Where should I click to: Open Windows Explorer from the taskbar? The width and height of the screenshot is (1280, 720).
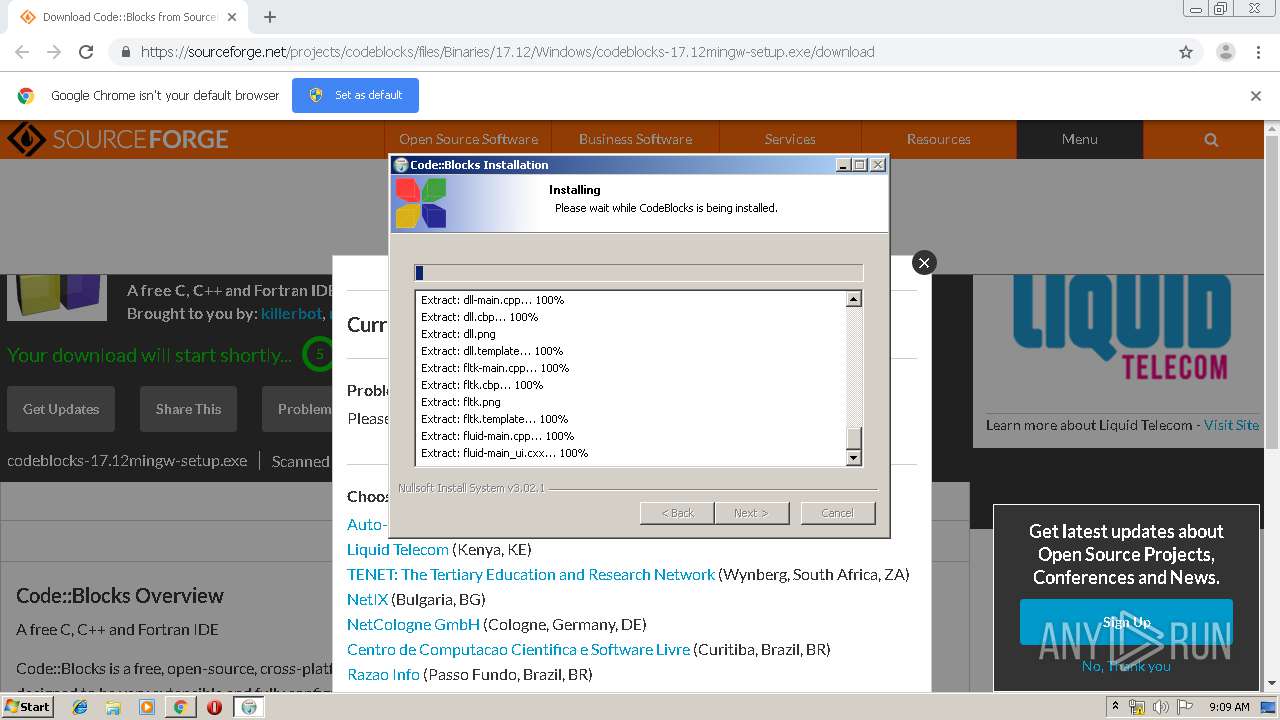coord(113,707)
